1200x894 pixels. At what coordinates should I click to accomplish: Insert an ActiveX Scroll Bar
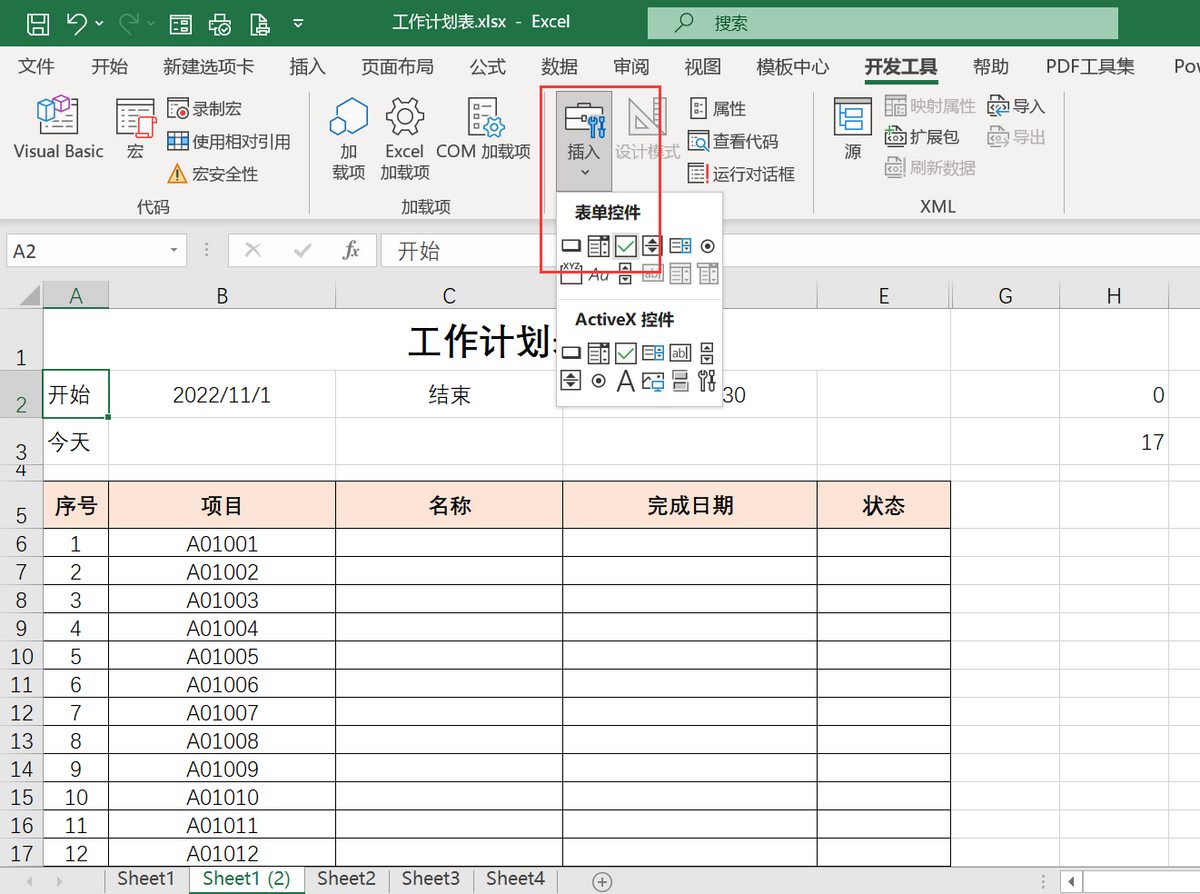(x=707, y=352)
